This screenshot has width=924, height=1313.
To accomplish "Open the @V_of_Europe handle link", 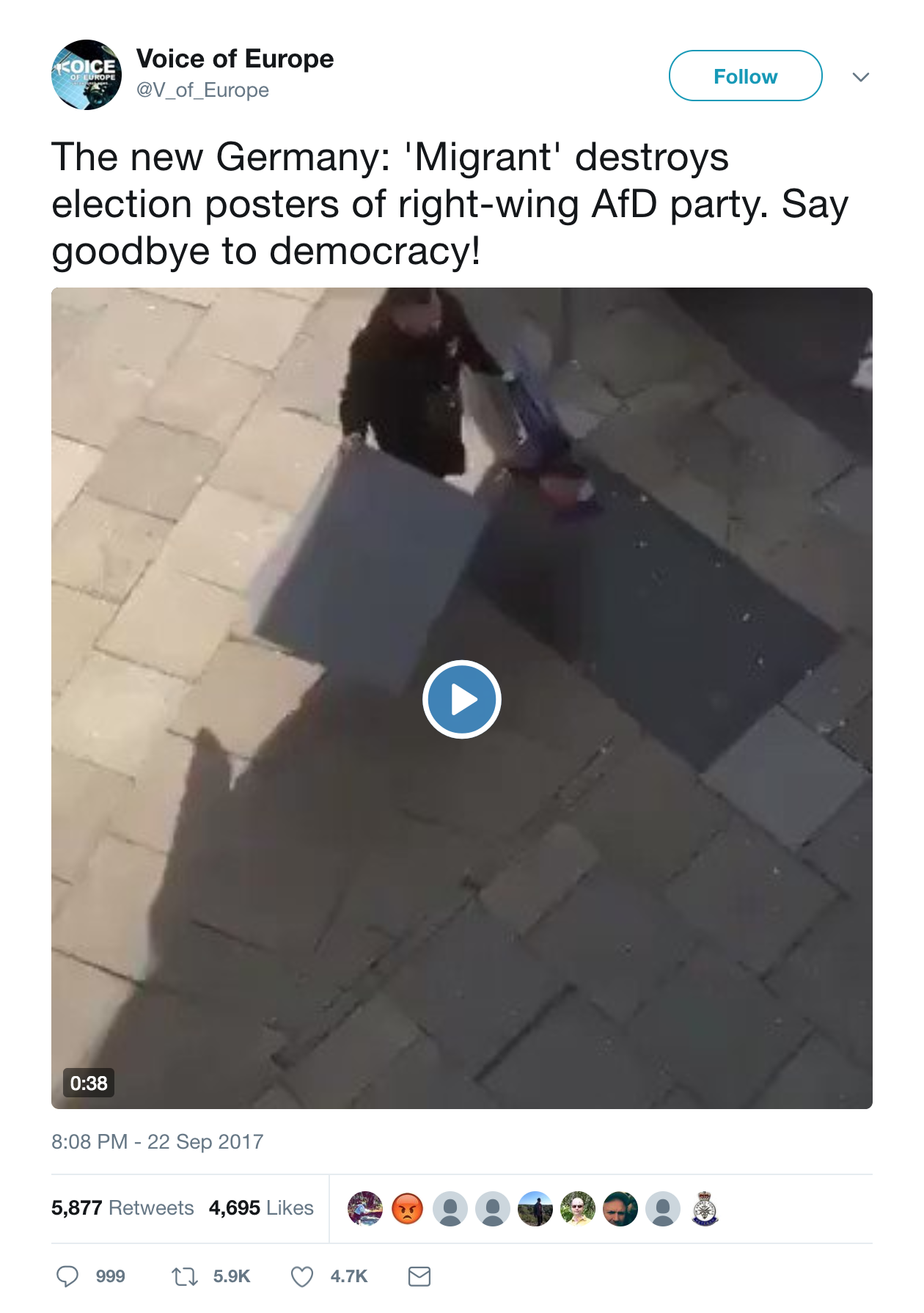I will click(x=203, y=90).
